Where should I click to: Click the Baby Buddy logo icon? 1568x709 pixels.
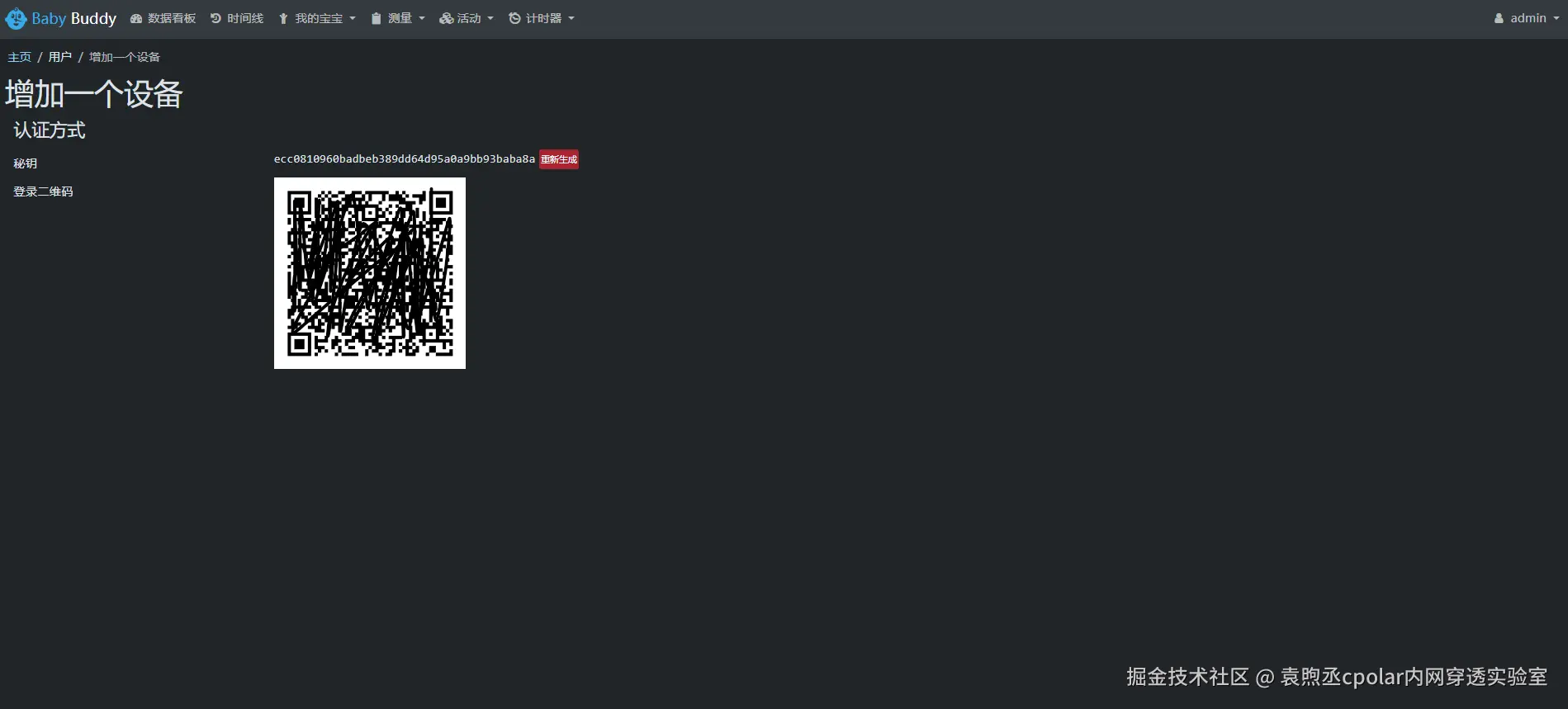(16, 18)
